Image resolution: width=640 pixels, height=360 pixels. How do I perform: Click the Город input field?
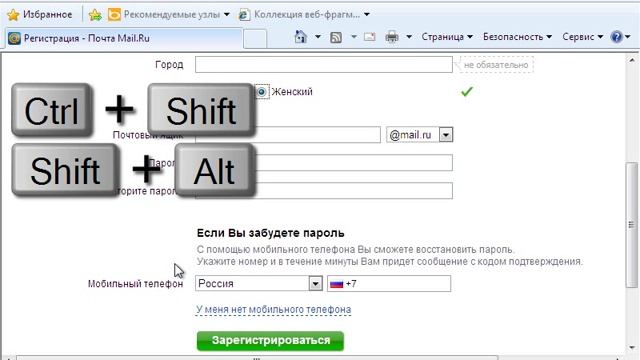tap(324, 64)
